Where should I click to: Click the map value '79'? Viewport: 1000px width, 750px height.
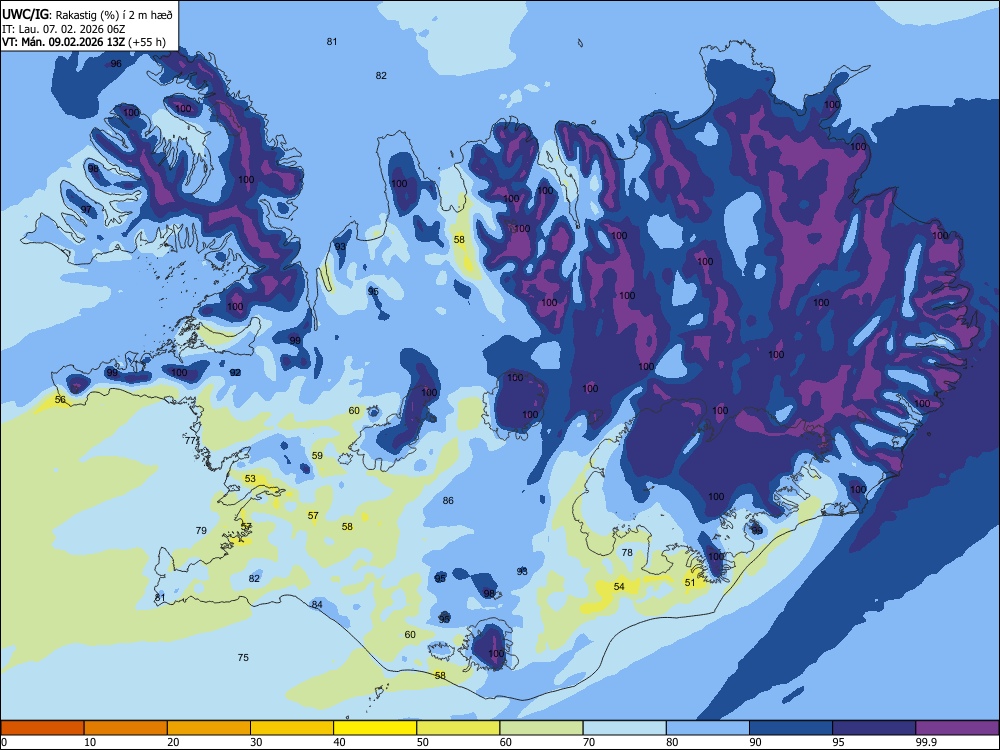click(x=201, y=530)
